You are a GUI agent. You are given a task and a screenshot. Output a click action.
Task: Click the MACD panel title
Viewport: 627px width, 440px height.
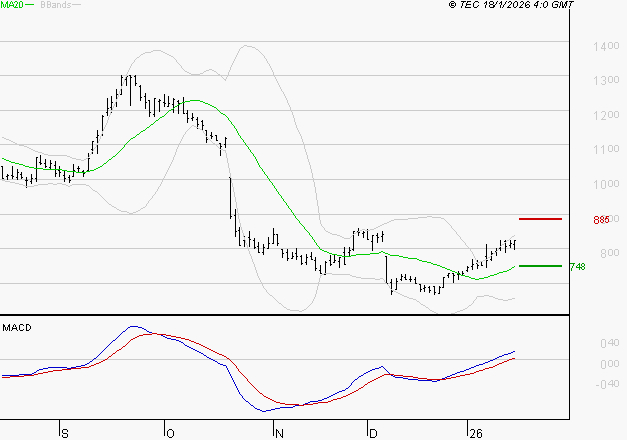click(x=17, y=328)
